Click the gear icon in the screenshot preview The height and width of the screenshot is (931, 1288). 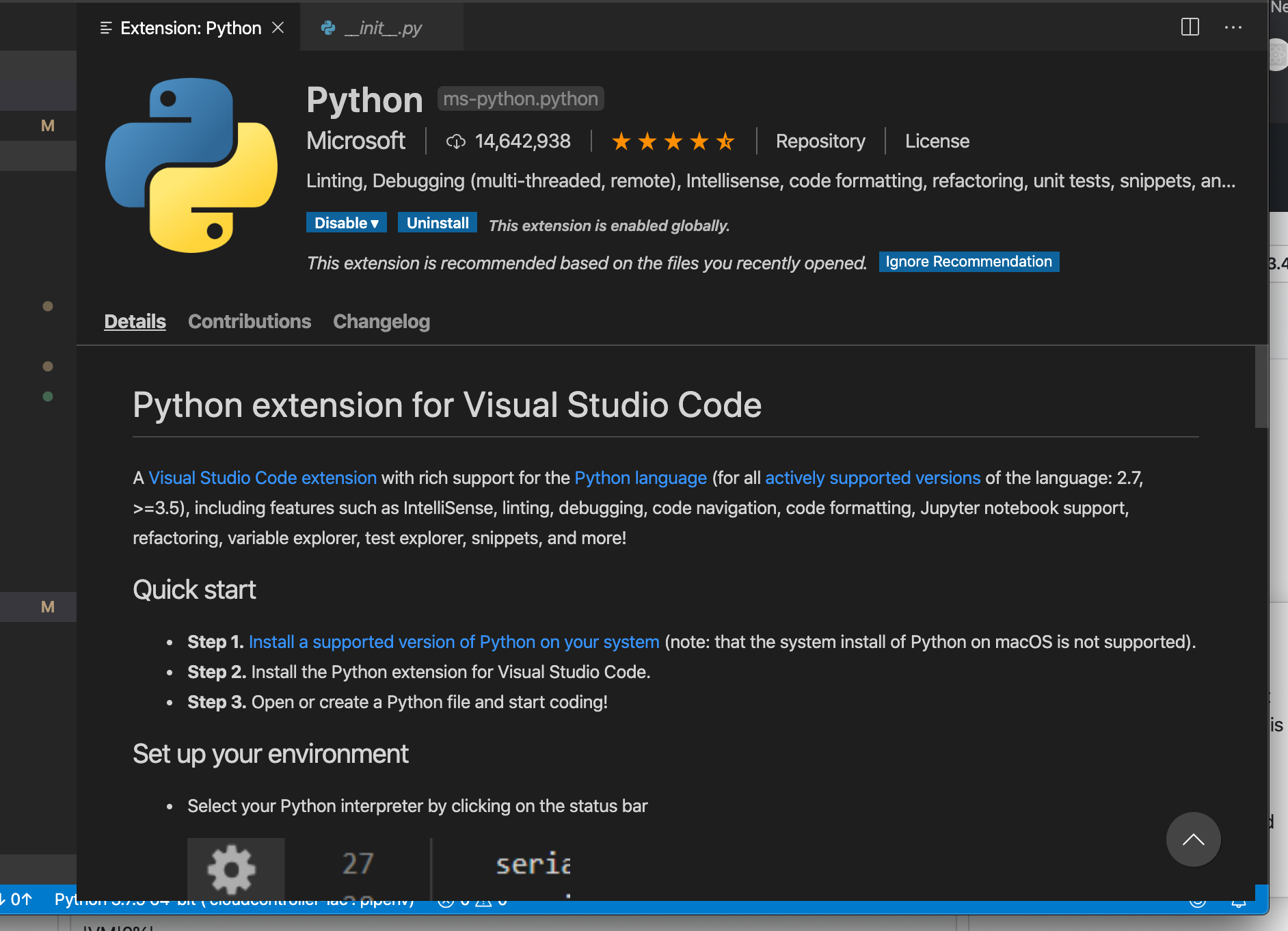(x=232, y=869)
